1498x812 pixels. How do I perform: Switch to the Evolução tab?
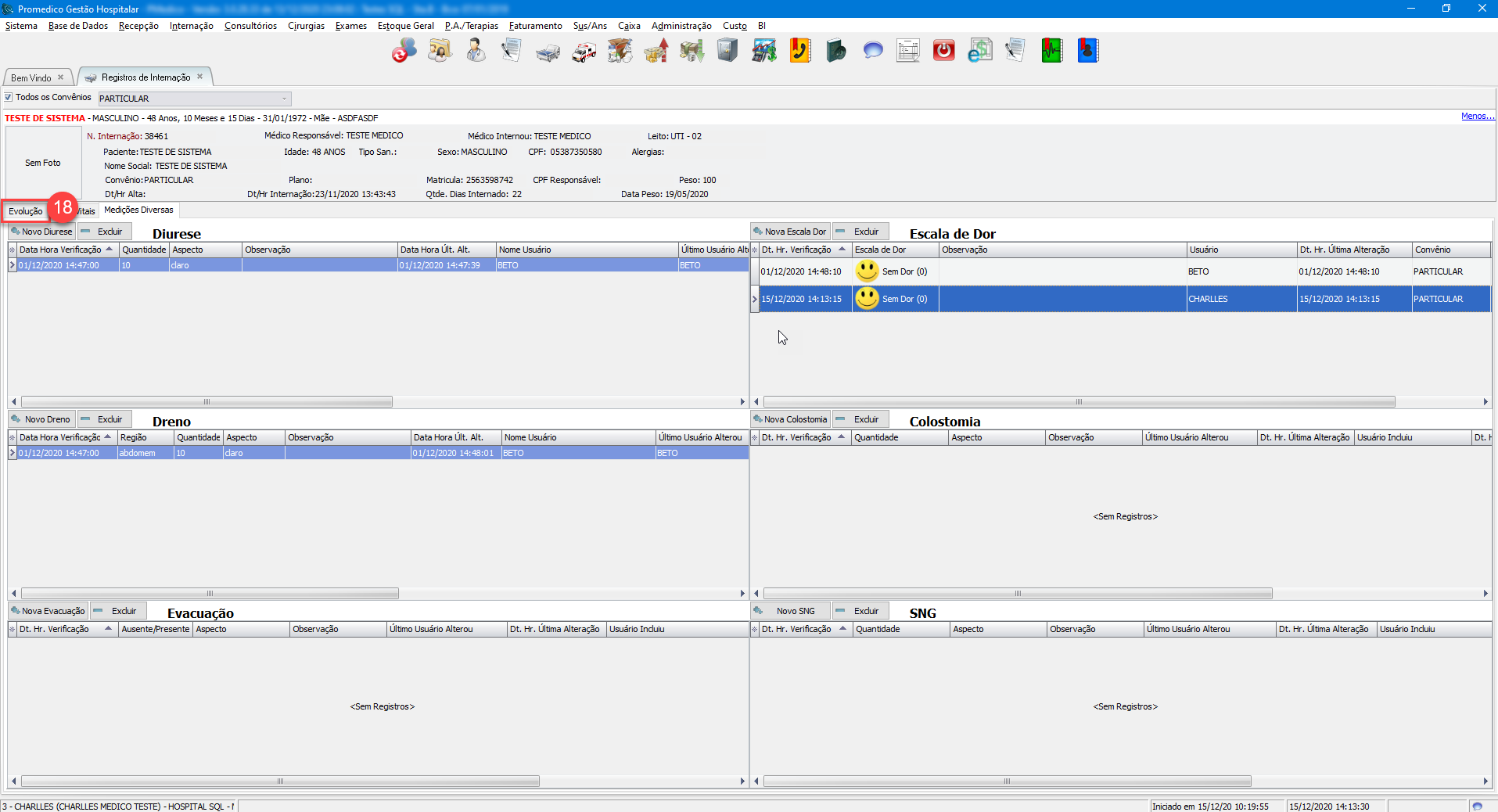(25, 211)
